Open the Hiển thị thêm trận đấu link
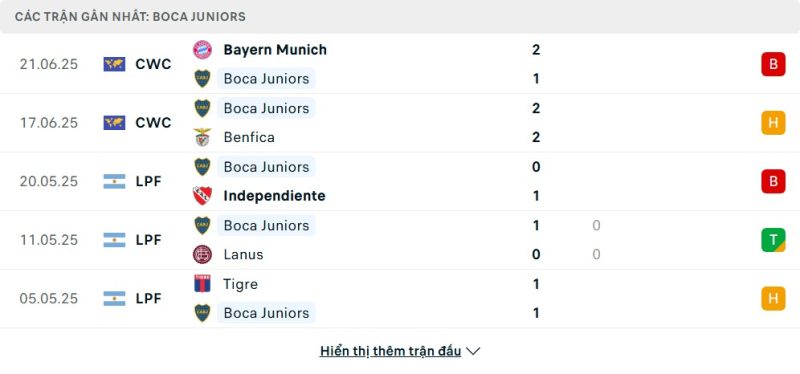This screenshot has width=800, height=374. [390, 351]
